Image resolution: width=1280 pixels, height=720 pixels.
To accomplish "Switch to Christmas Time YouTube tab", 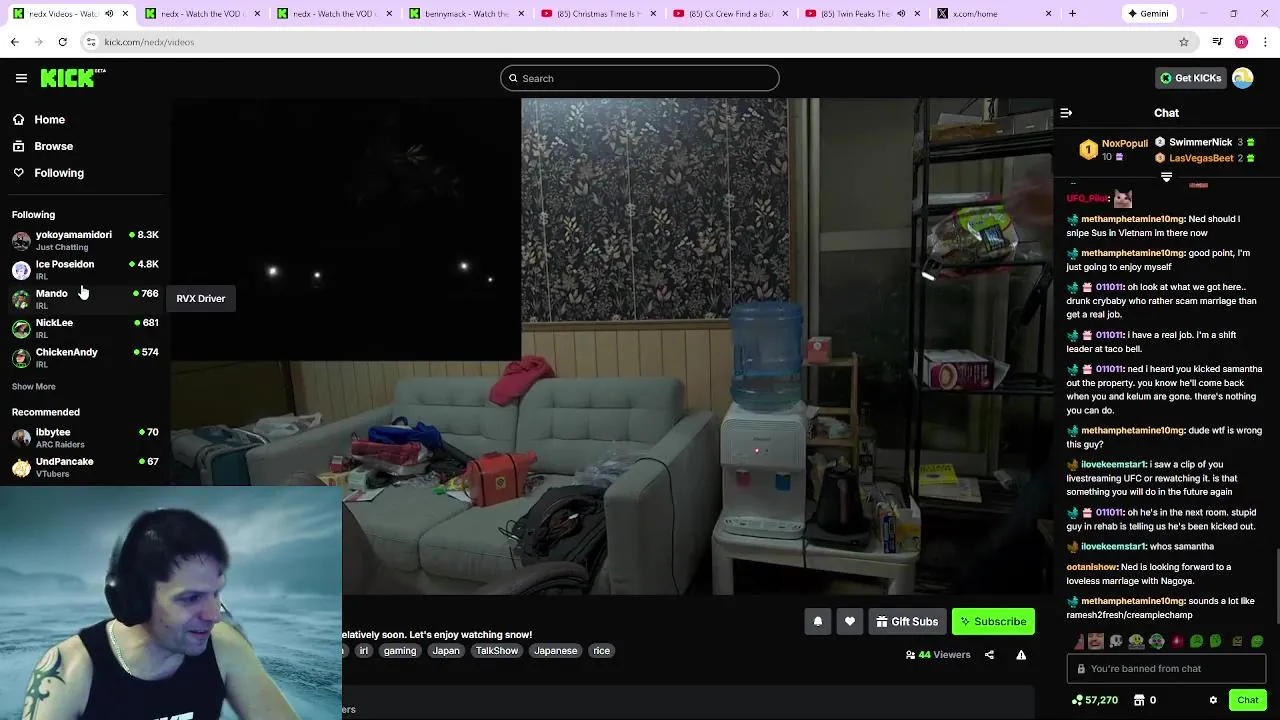I will click(598, 14).
